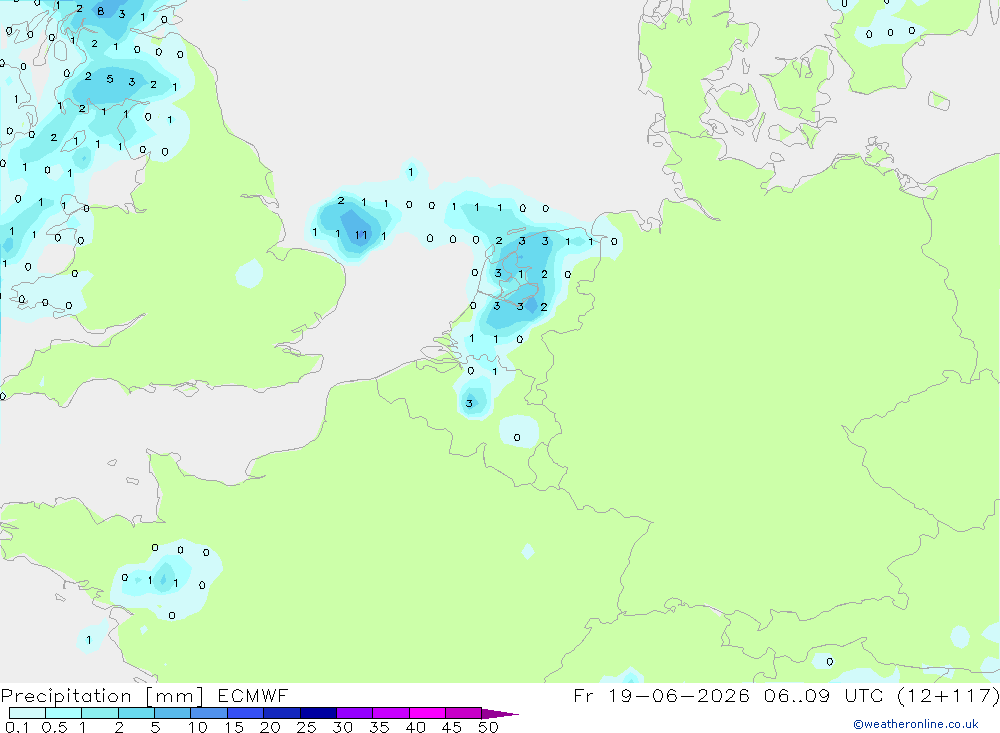Screen dimensions: 1000x733
Task: Click the '0' value over the Alps
Action: pyautogui.click(x=830, y=662)
